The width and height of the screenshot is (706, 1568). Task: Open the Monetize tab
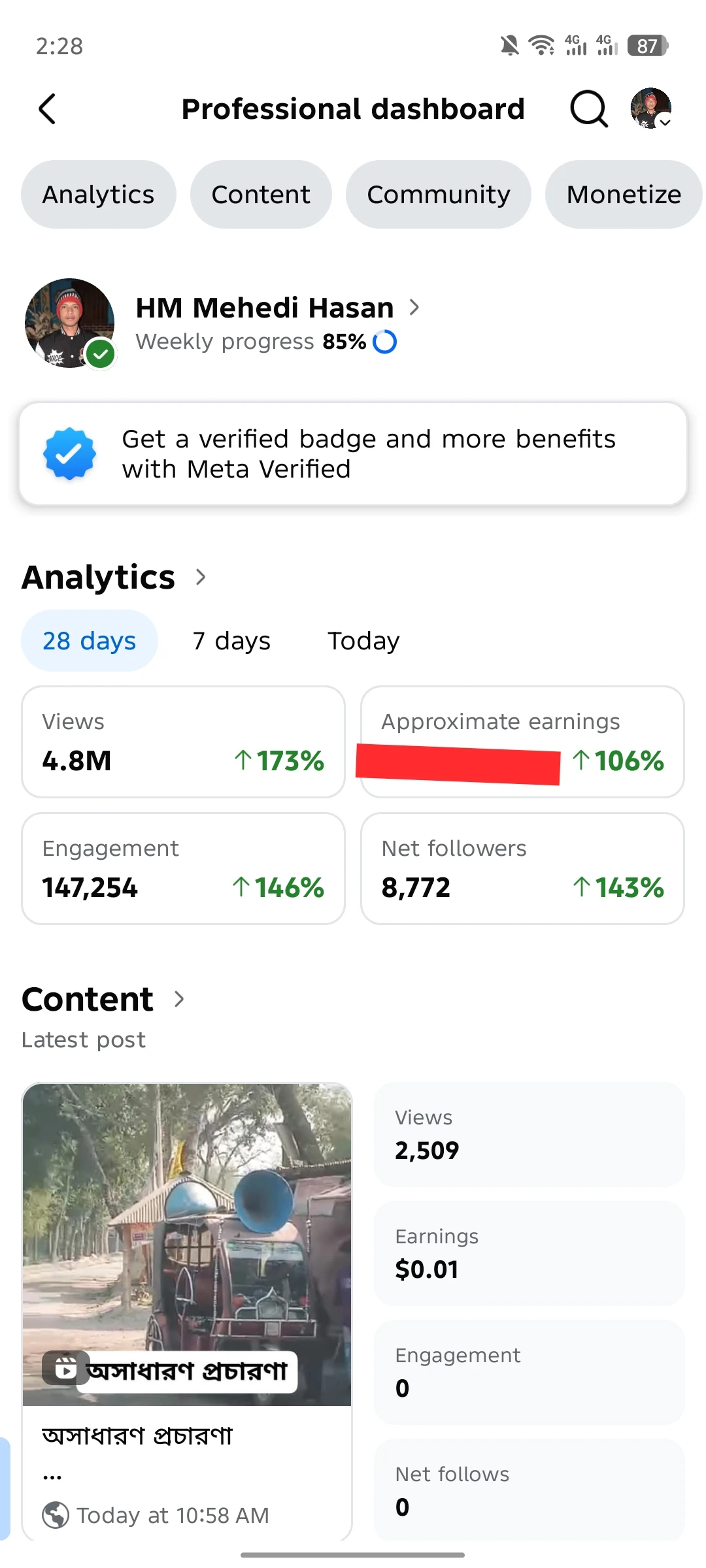[x=624, y=195]
